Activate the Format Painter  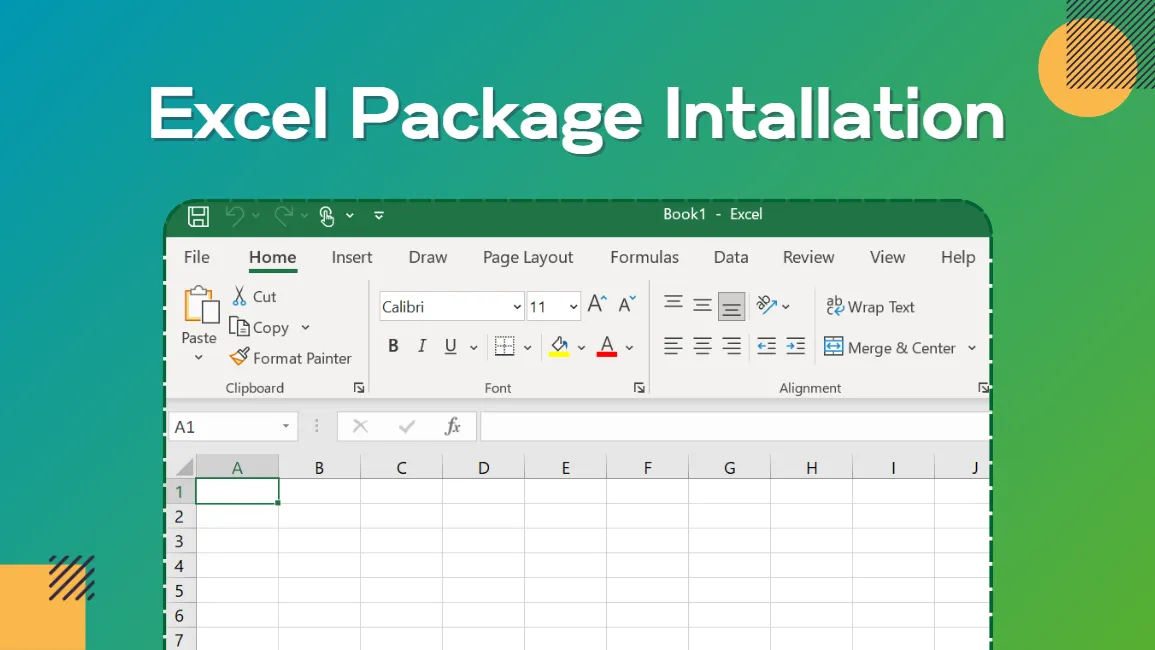coord(291,358)
